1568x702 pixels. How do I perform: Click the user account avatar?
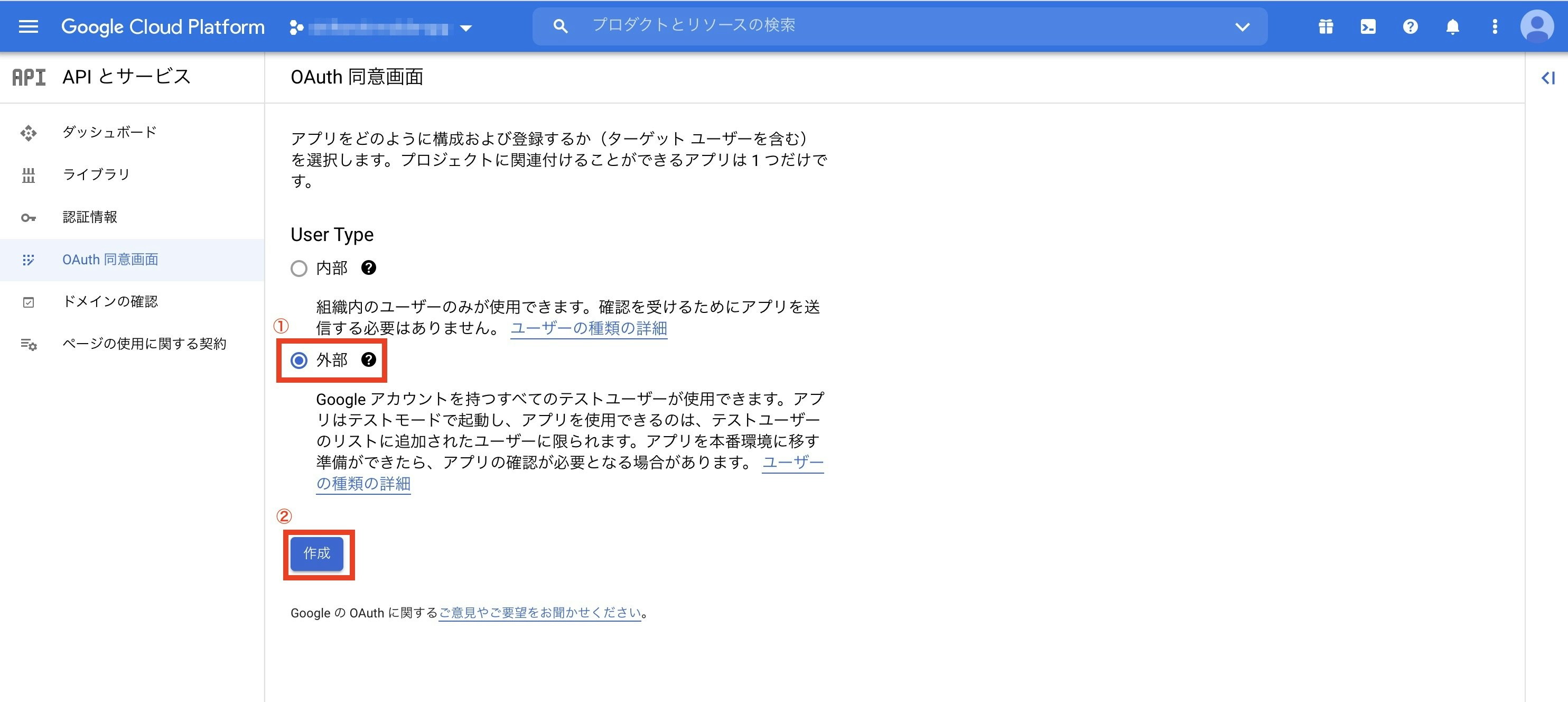click(1536, 27)
